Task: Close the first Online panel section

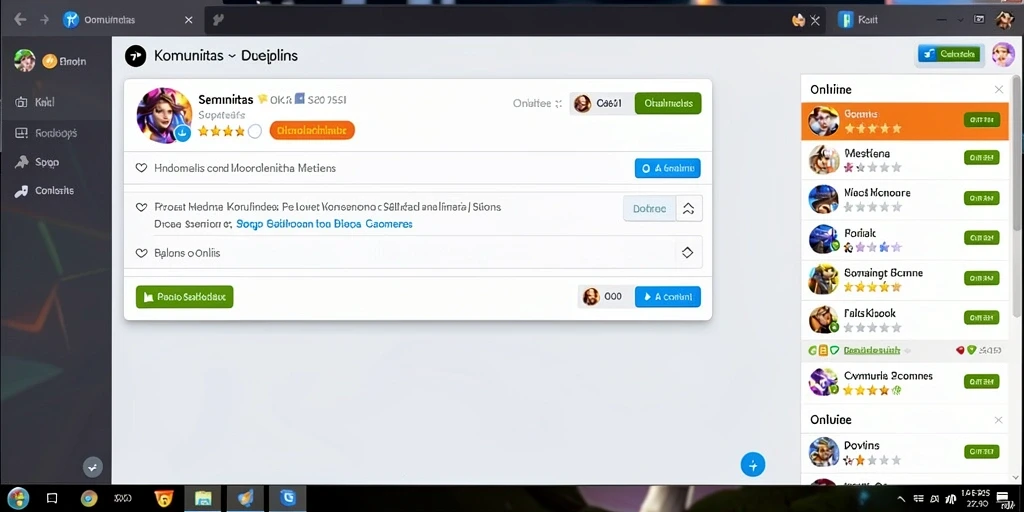Action: click(x=999, y=89)
